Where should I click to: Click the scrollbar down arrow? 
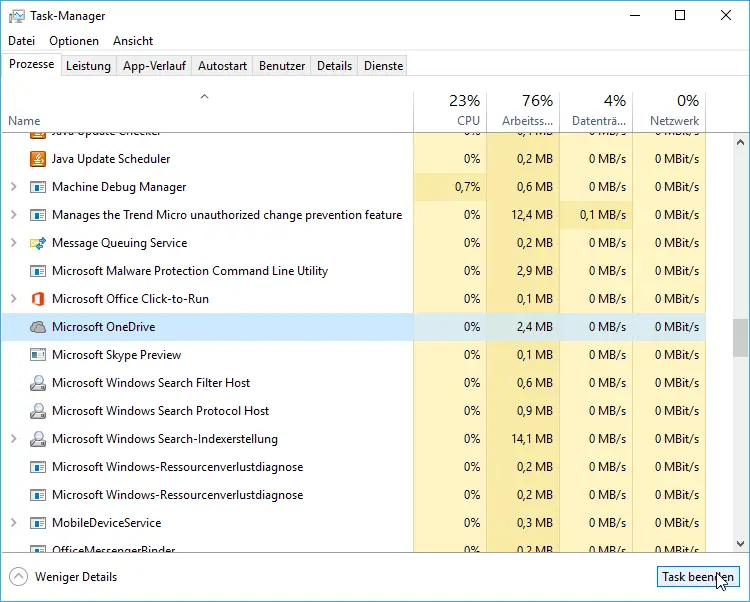[740, 544]
